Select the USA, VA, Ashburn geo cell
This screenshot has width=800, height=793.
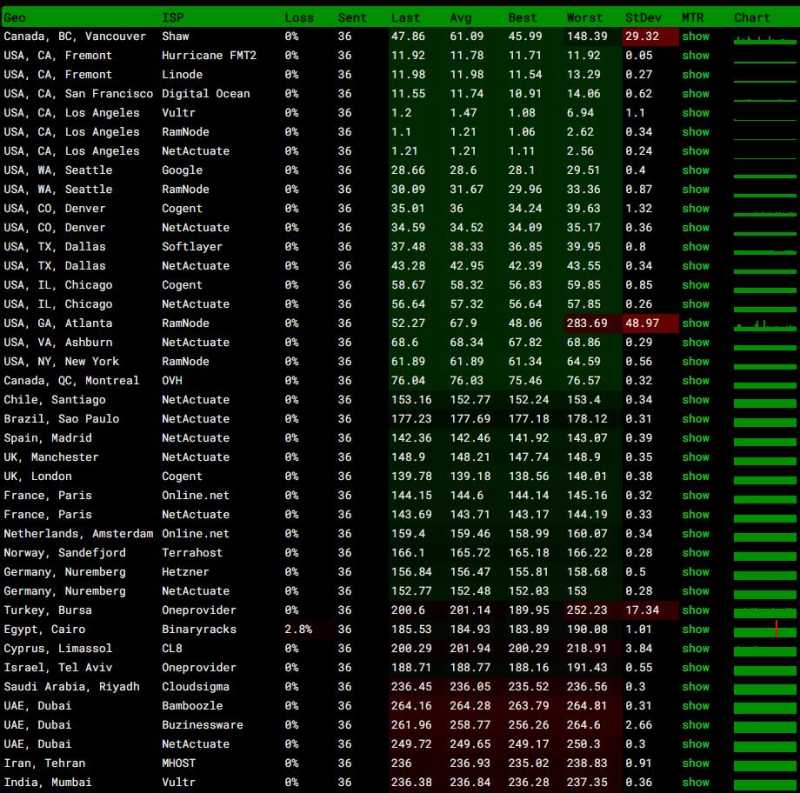pyautogui.click(x=58, y=342)
